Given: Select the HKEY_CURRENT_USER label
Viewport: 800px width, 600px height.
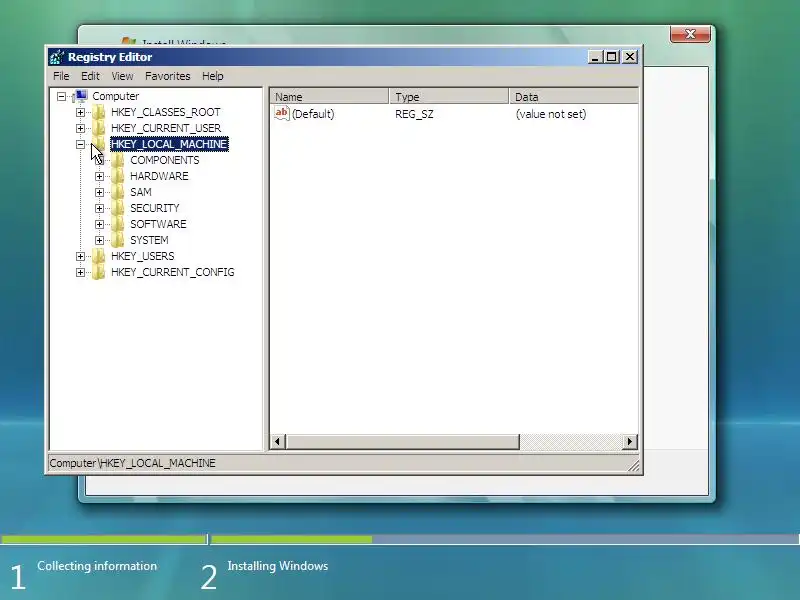Looking at the screenshot, I should 166,128.
